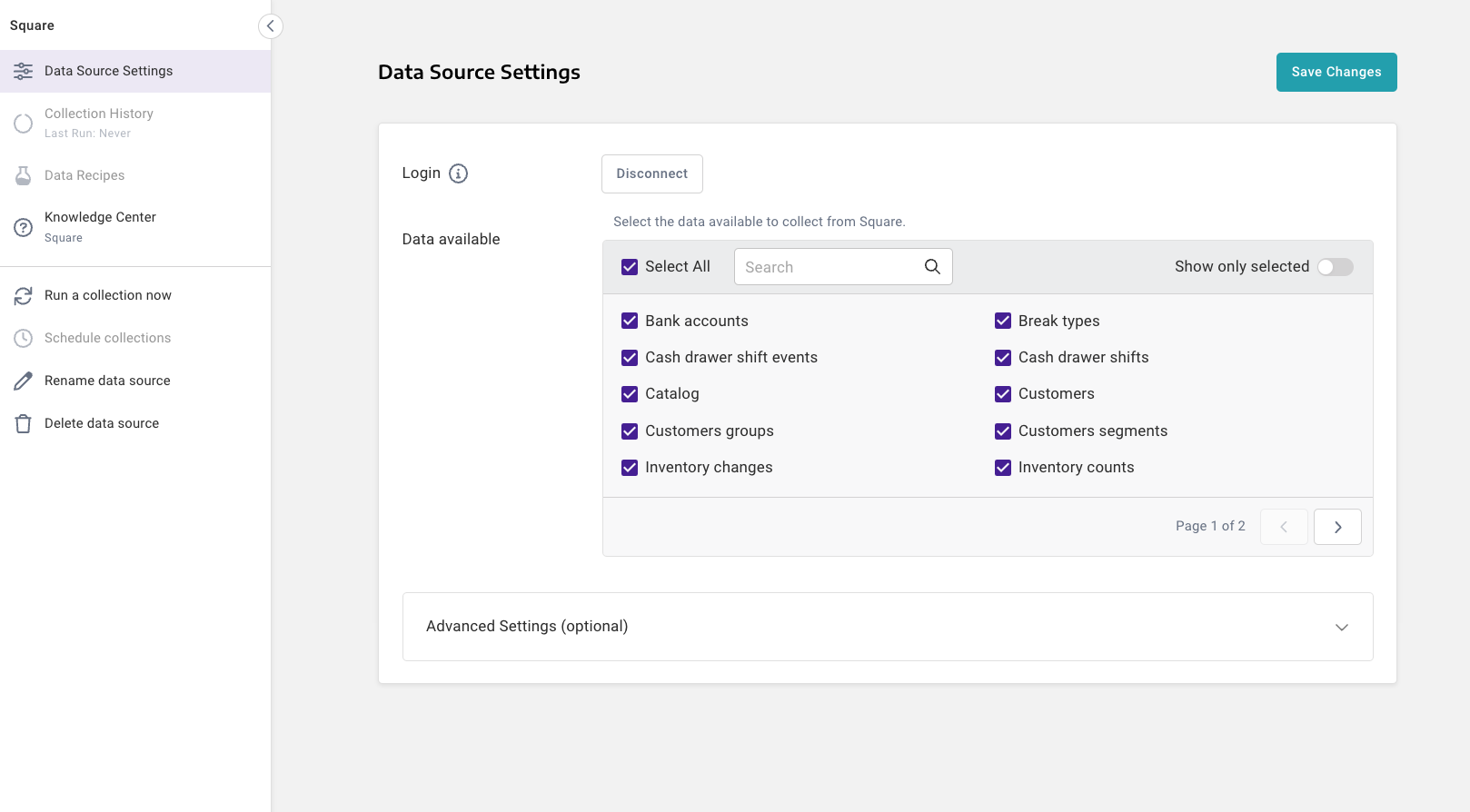Image resolution: width=1470 pixels, height=812 pixels.
Task: Click the Knowledge Center question mark icon
Action: click(24, 227)
